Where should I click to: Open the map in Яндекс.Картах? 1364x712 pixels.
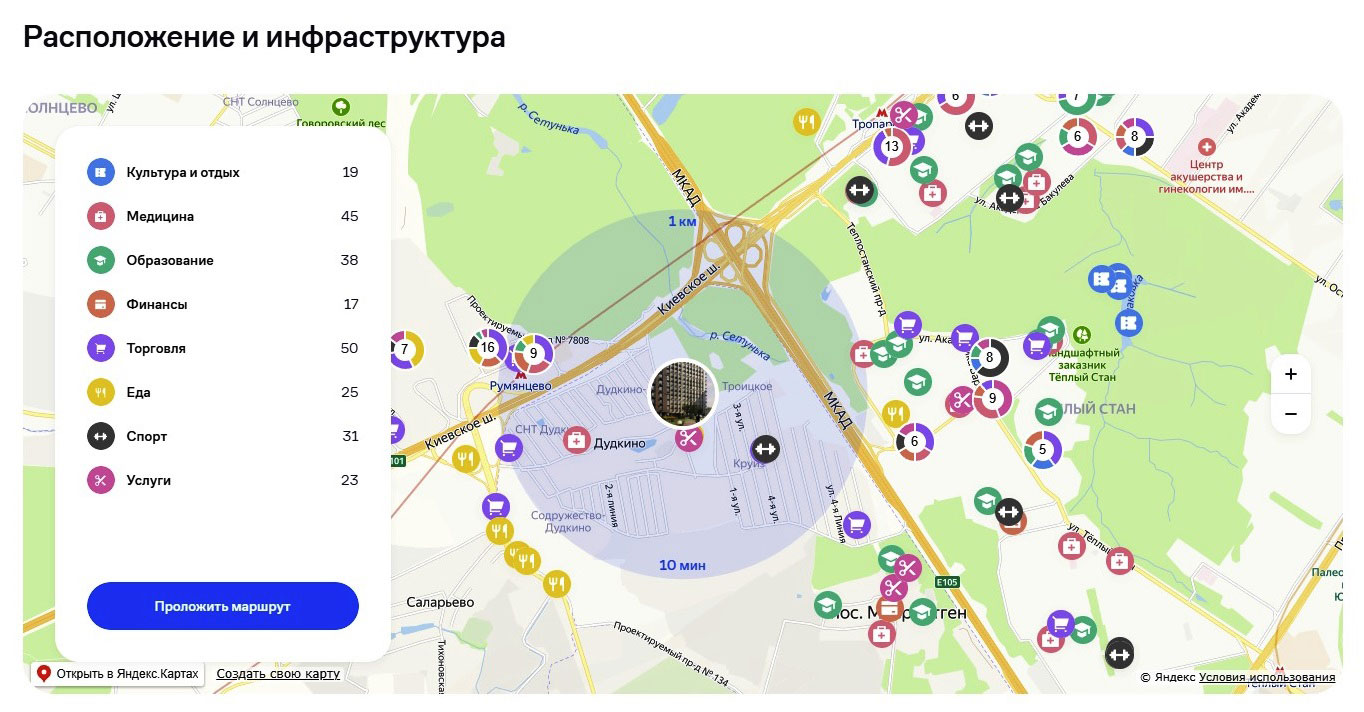(x=118, y=674)
